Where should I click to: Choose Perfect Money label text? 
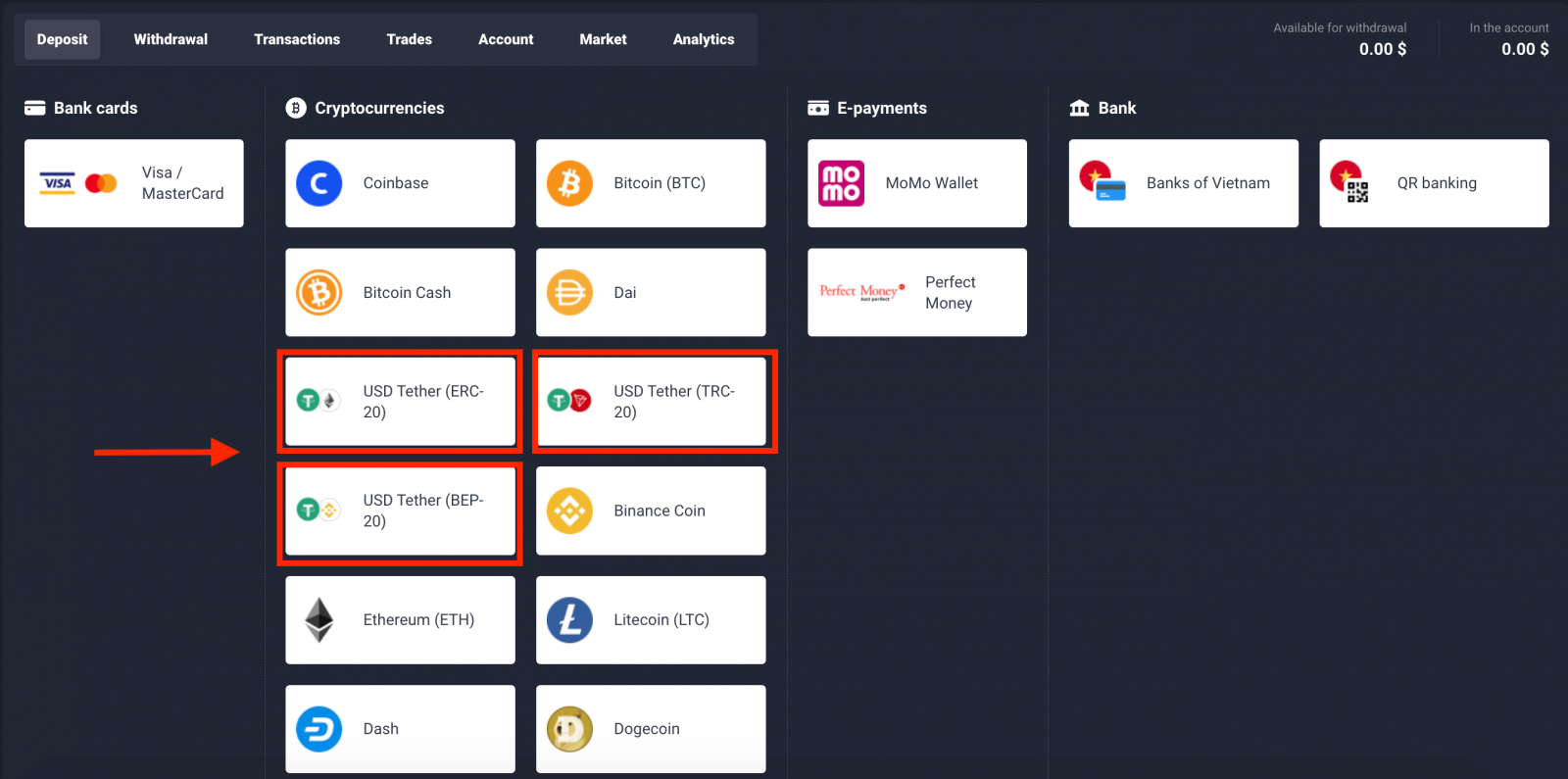951,292
